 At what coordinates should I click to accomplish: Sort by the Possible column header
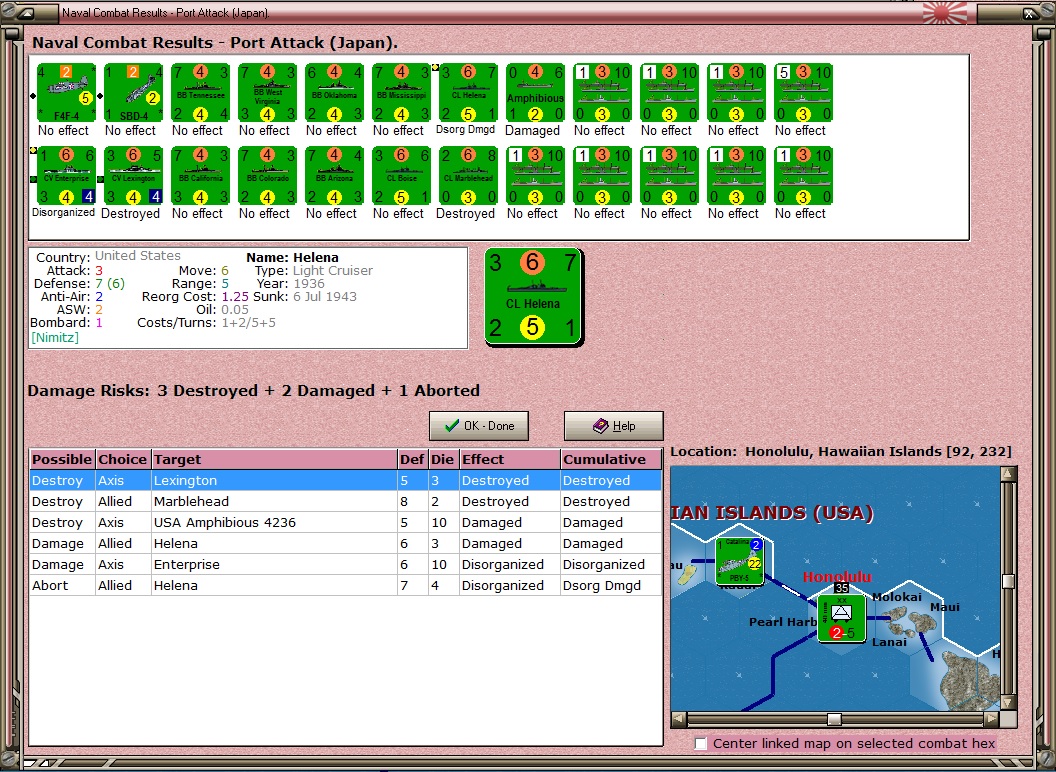[x=62, y=459]
